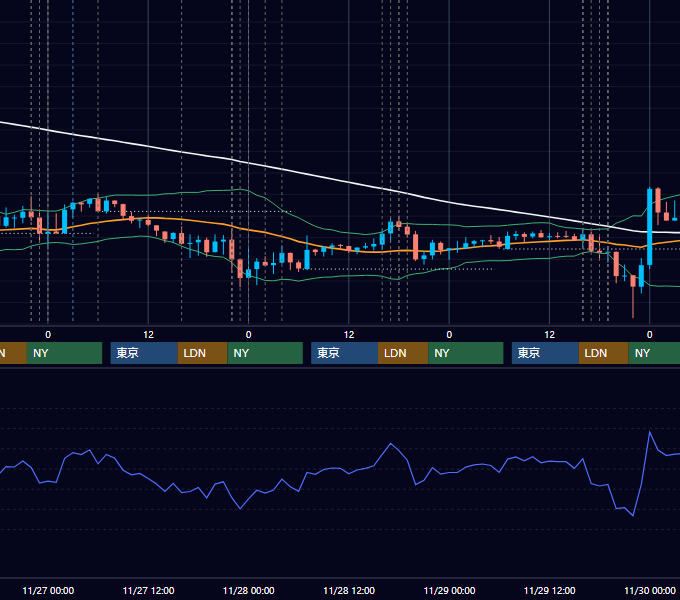Click the NY session block spanning 11/29 00:00

point(466,353)
